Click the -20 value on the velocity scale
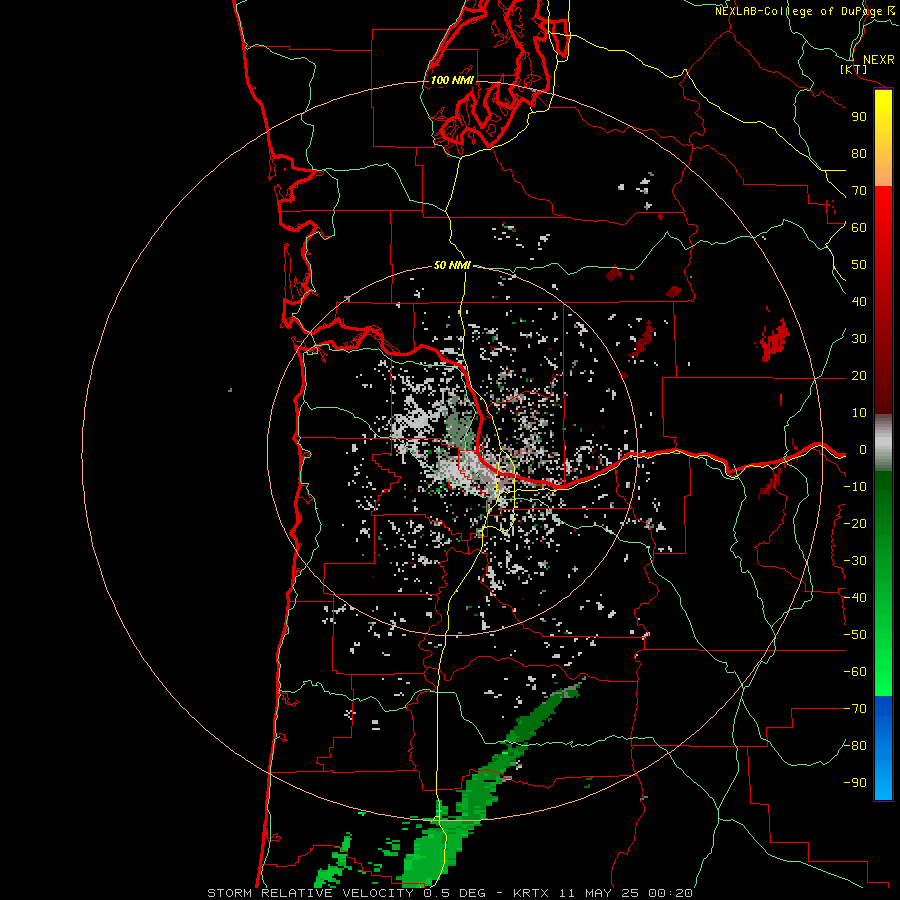Viewport: 900px width, 900px height. pyautogui.click(x=855, y=524)
